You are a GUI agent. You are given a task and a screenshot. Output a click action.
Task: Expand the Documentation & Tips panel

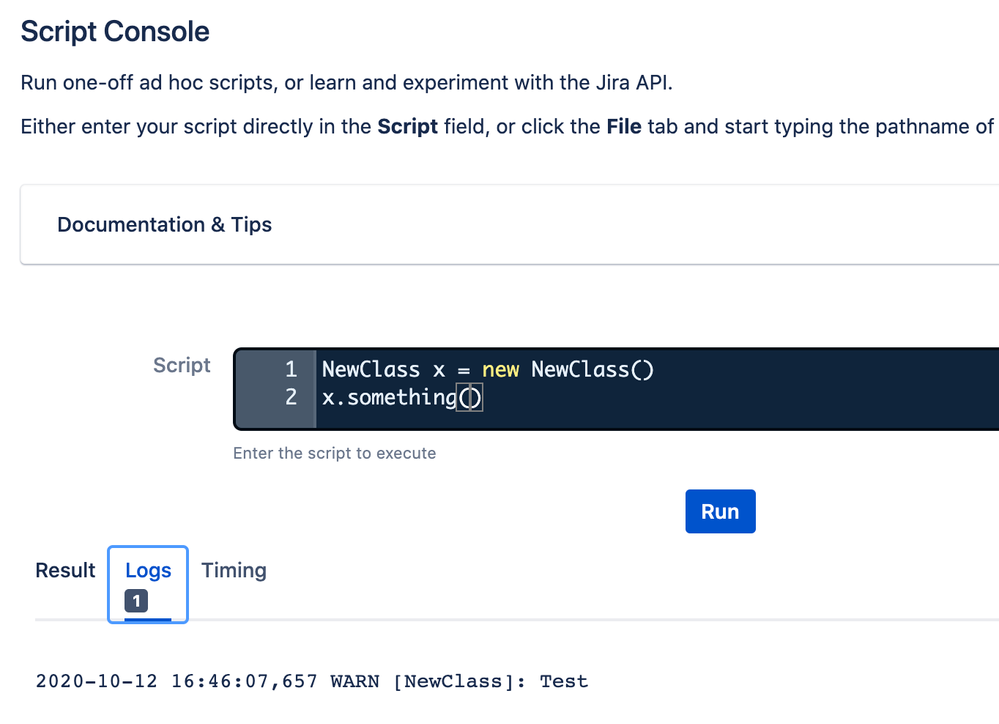tap(165, 225)
